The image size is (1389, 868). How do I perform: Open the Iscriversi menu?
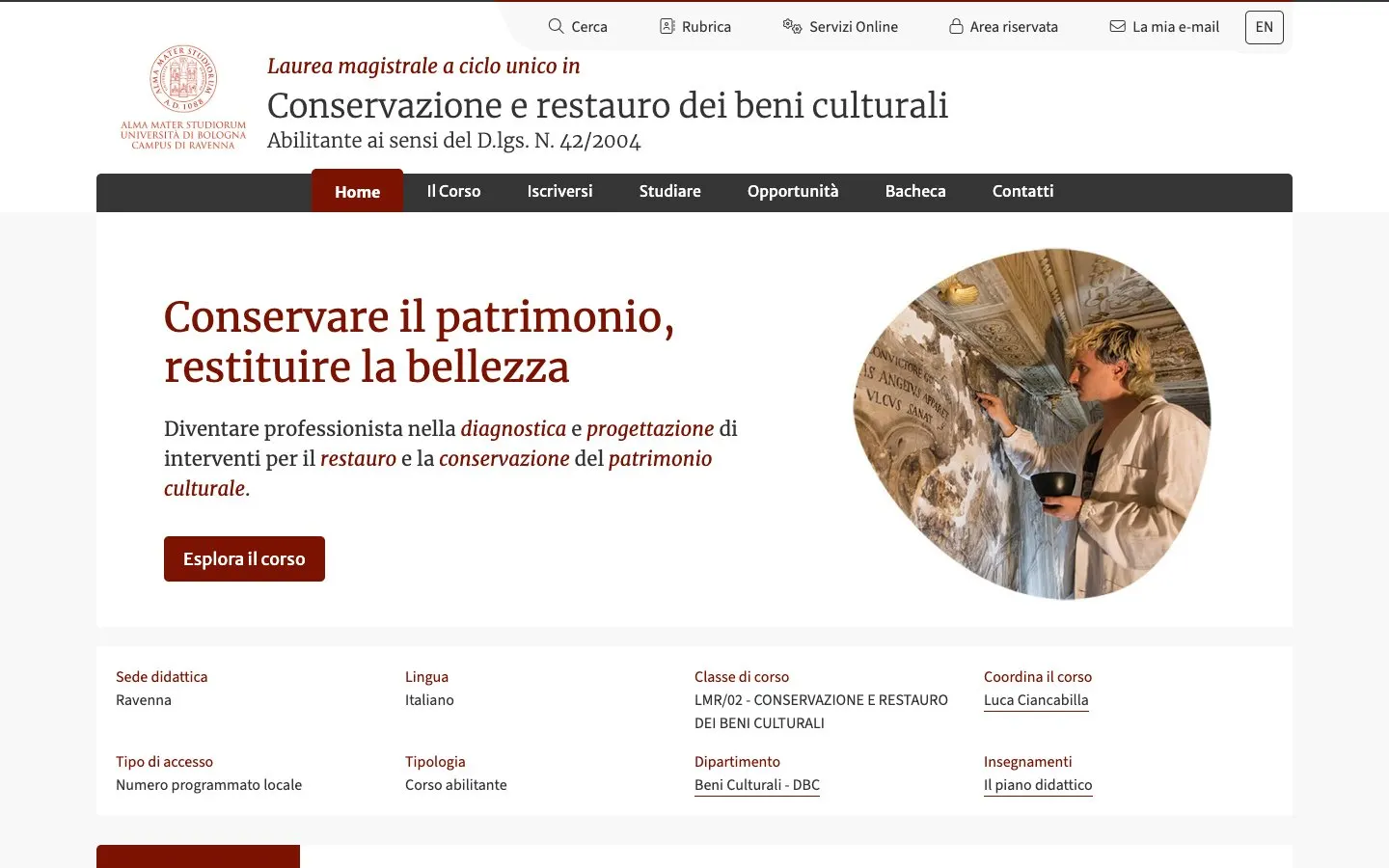point(559,191)
